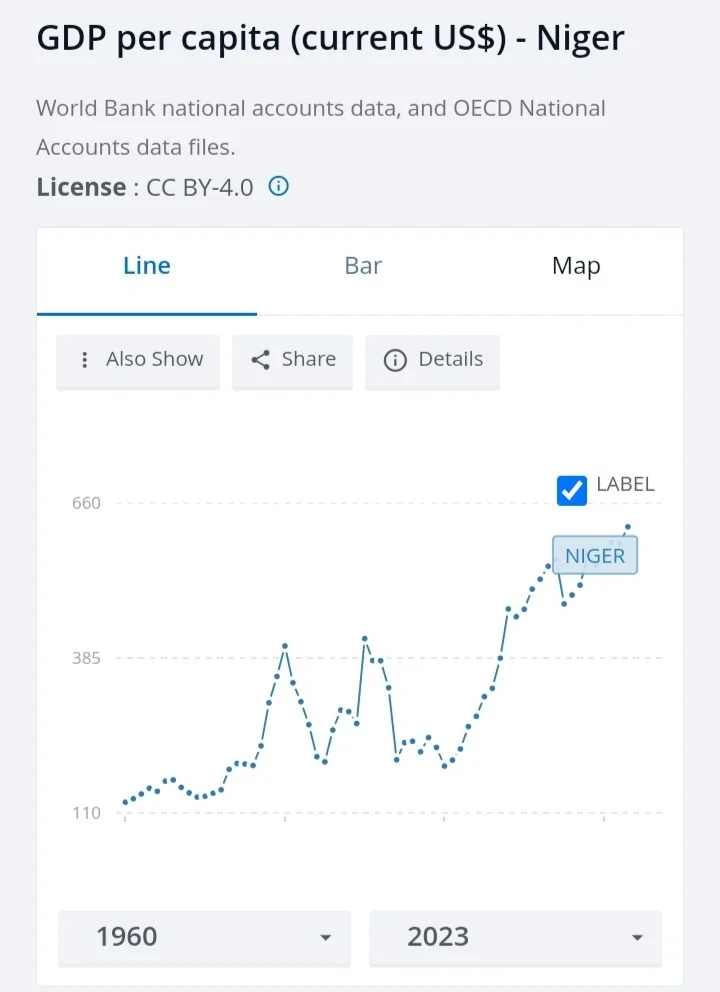Image resolution: width=720 pixels, height=992 pixels.
Task: Click the GDP per capita Niger title
Action: coord(330,39)
